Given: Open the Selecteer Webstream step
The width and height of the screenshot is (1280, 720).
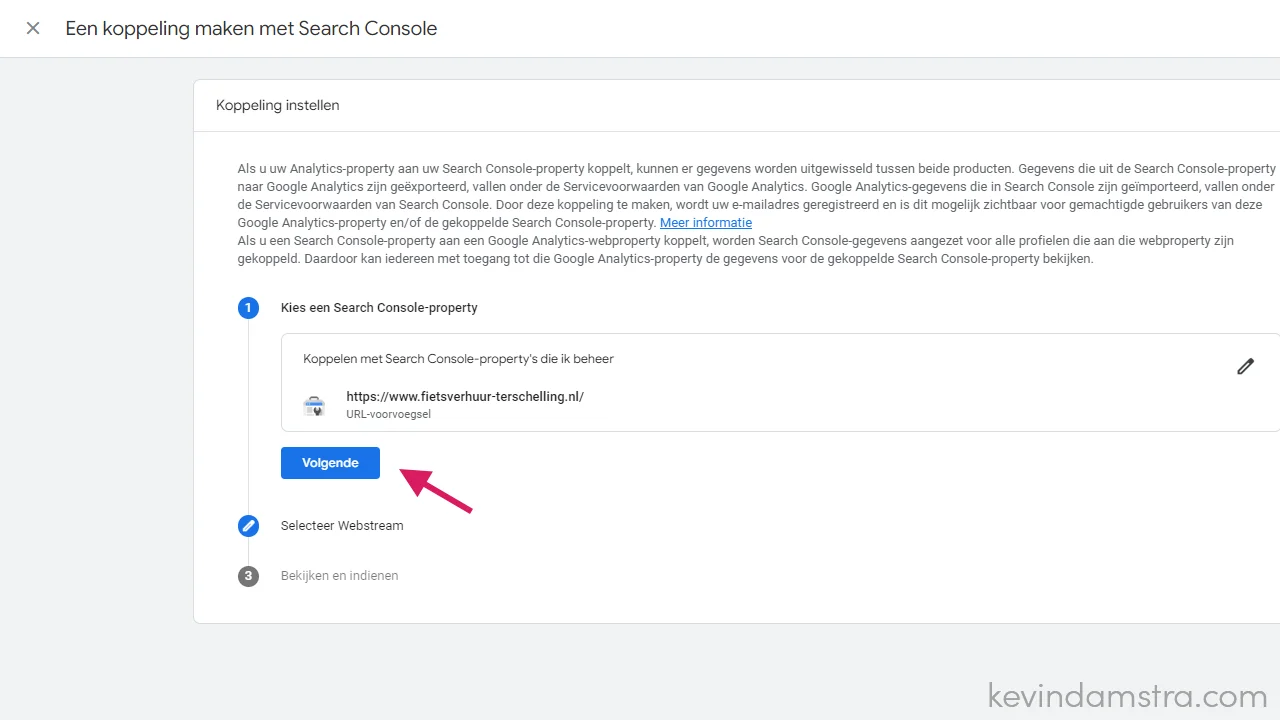Looking at the screenshot, I should pyautogui.click(x=342, y=525).
